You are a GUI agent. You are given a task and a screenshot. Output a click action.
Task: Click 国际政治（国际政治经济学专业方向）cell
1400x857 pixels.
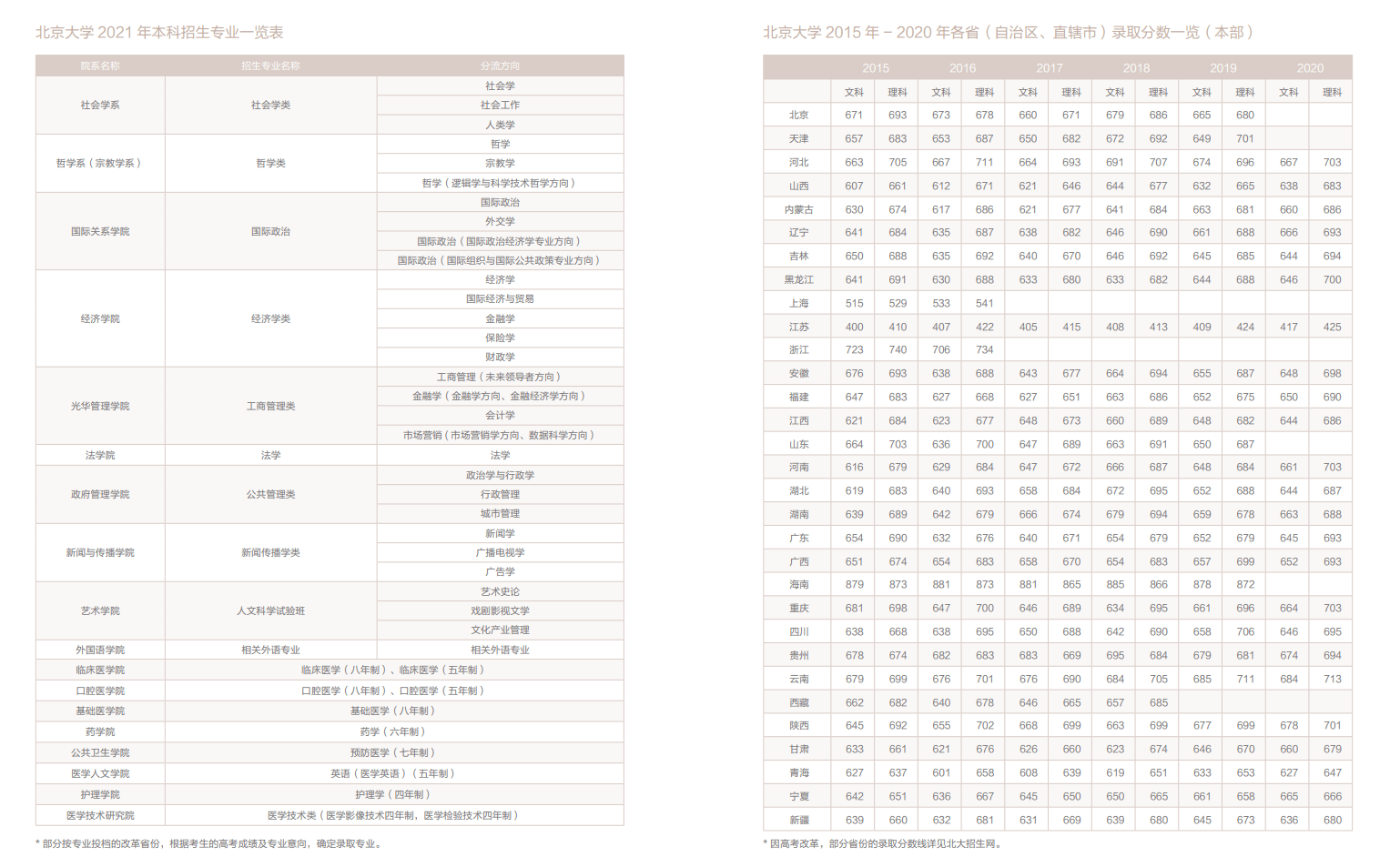500,241
